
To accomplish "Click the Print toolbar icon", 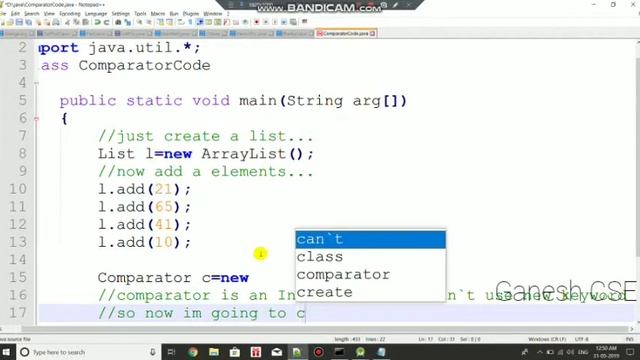I will 56,22.
